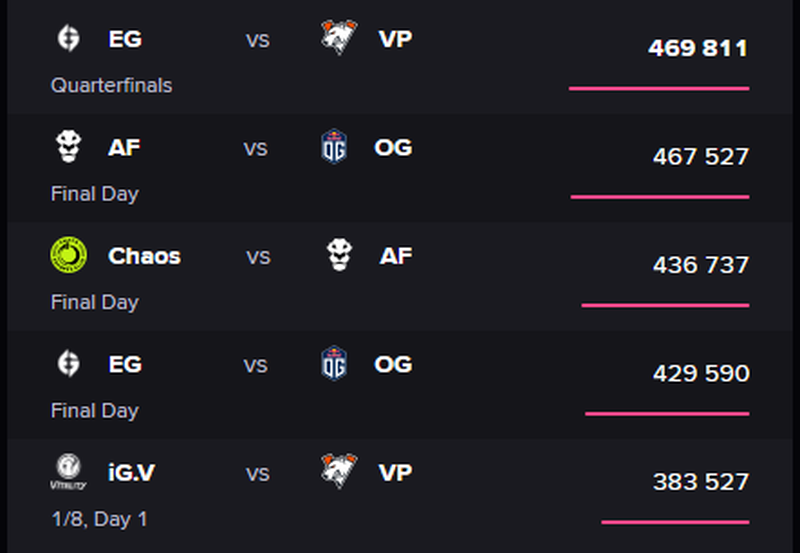Select the 429 590 viewers count
The width and height of the screenshot is (800, 553).
tap(701, 373)
